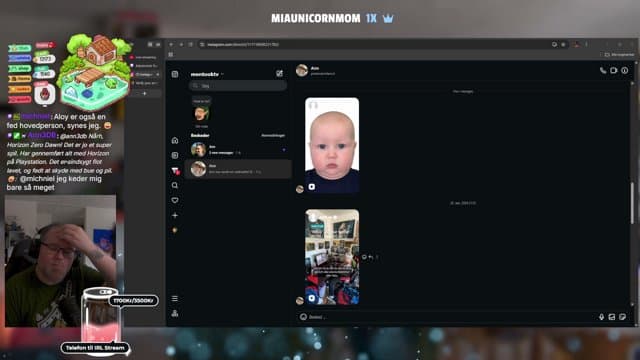Select the Instagram vertical tab
Viewport: 640px width, 360px height.
click(x=145, y=74)
